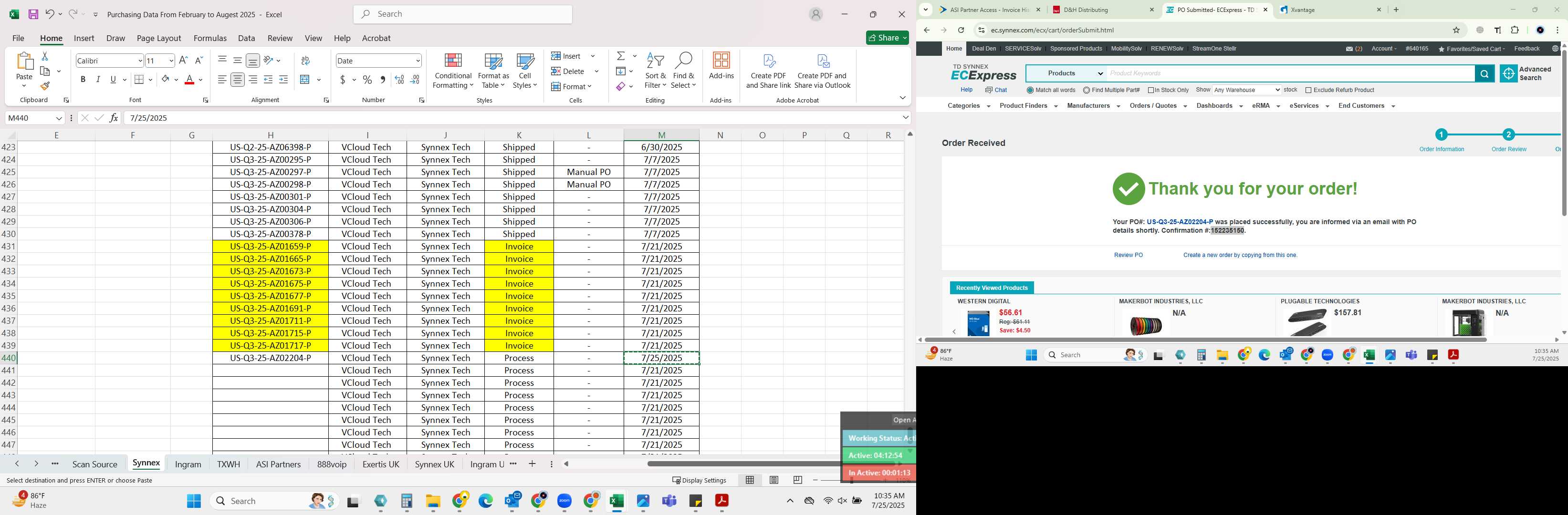Click Create a new order by copying link
1568x515 pixels.
tap(1240, 256)
